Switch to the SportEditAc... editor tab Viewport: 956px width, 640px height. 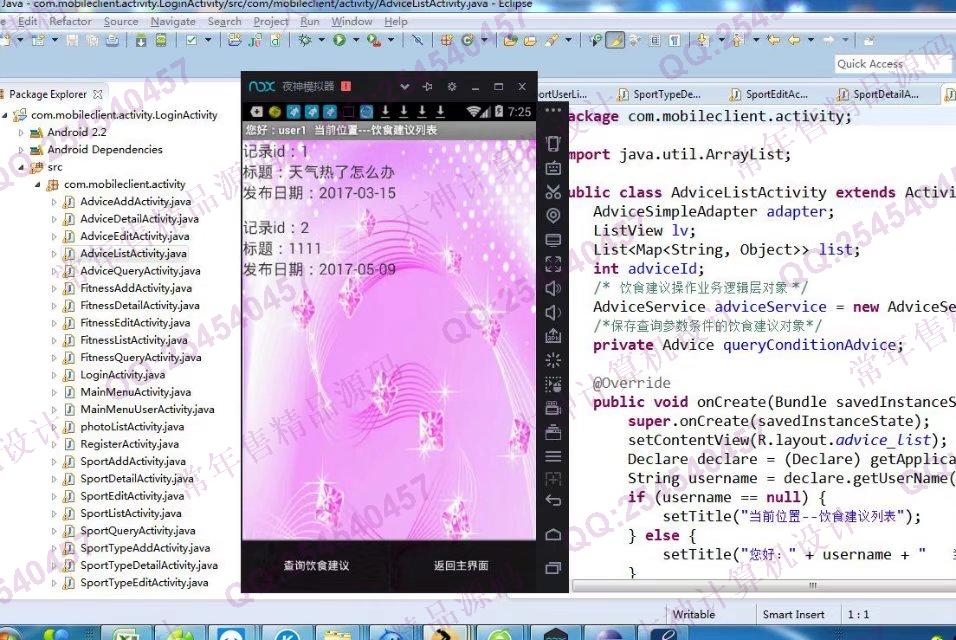click(x=769, y=94)
